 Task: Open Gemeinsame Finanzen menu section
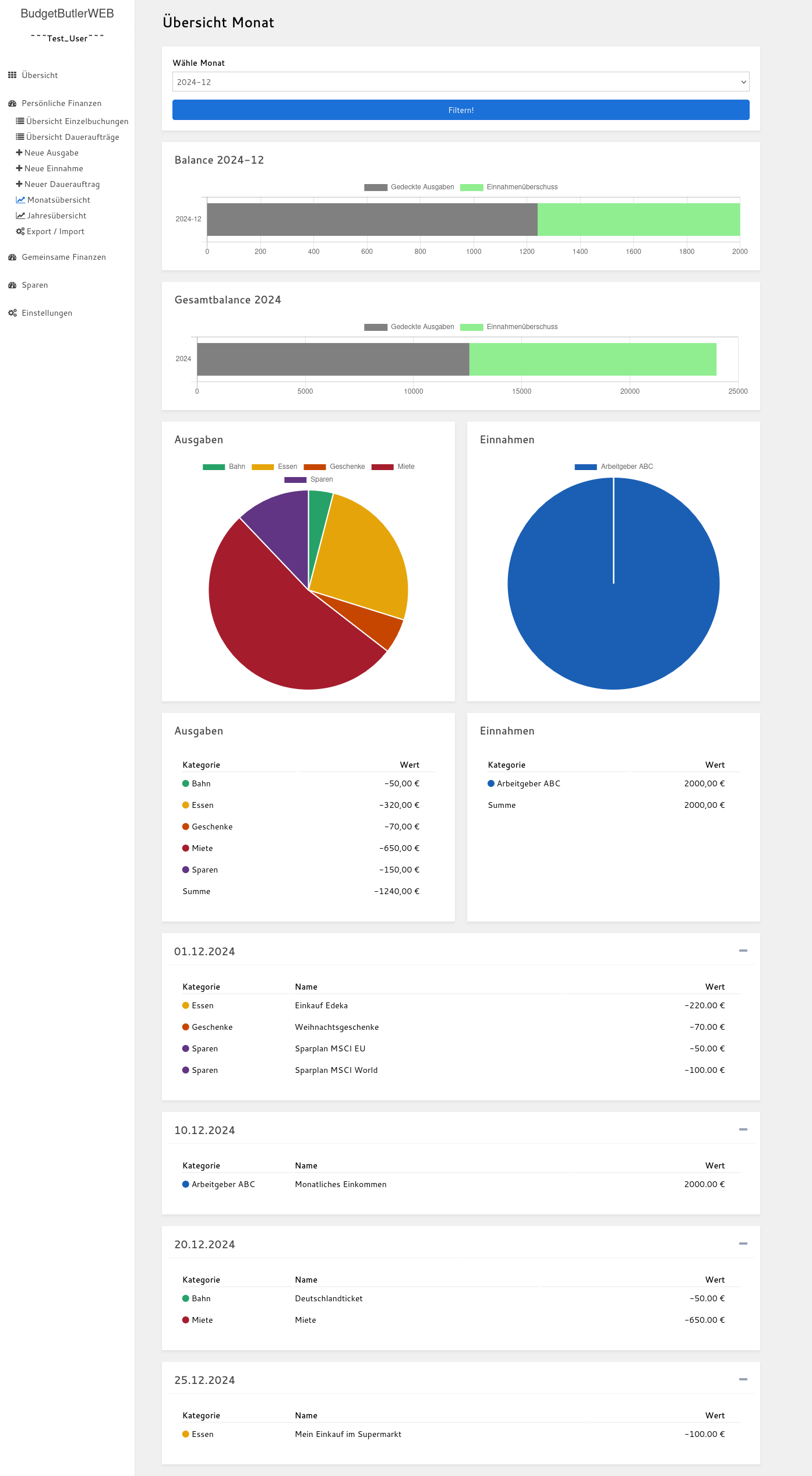click(63, 257)
